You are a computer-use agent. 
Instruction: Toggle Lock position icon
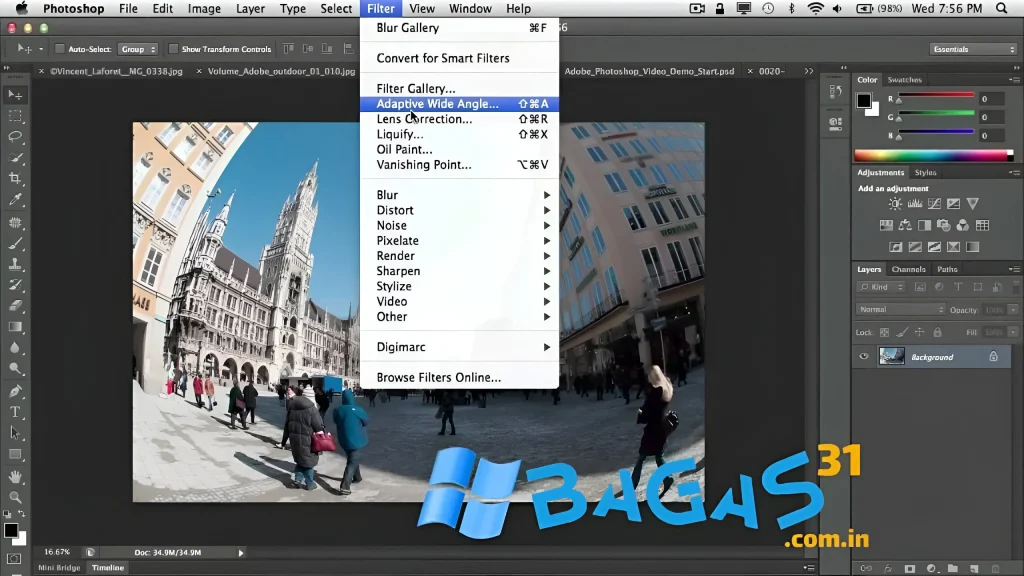coord(920,332)
